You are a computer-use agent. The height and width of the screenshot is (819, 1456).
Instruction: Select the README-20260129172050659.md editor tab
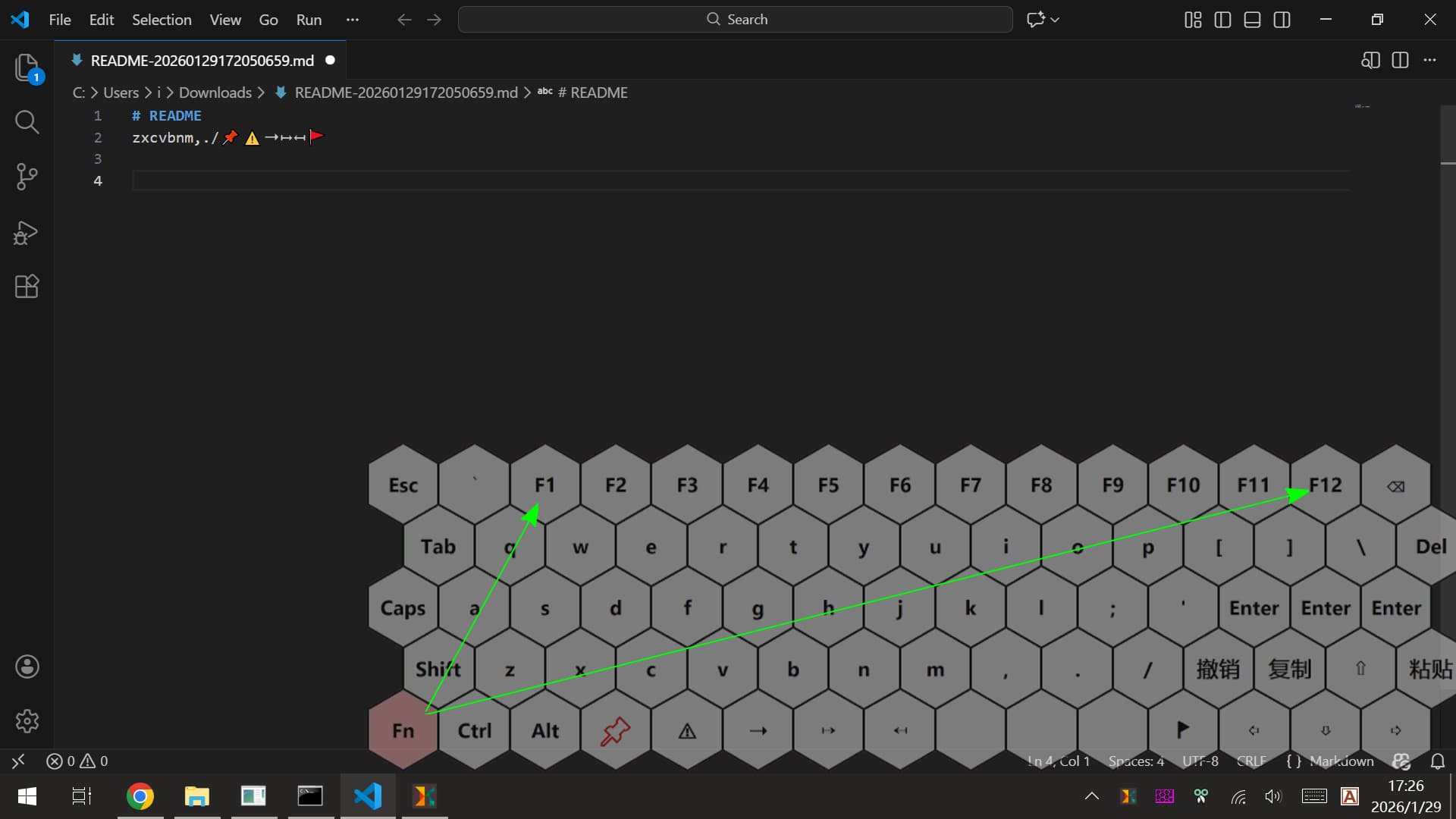pos(202,61)
